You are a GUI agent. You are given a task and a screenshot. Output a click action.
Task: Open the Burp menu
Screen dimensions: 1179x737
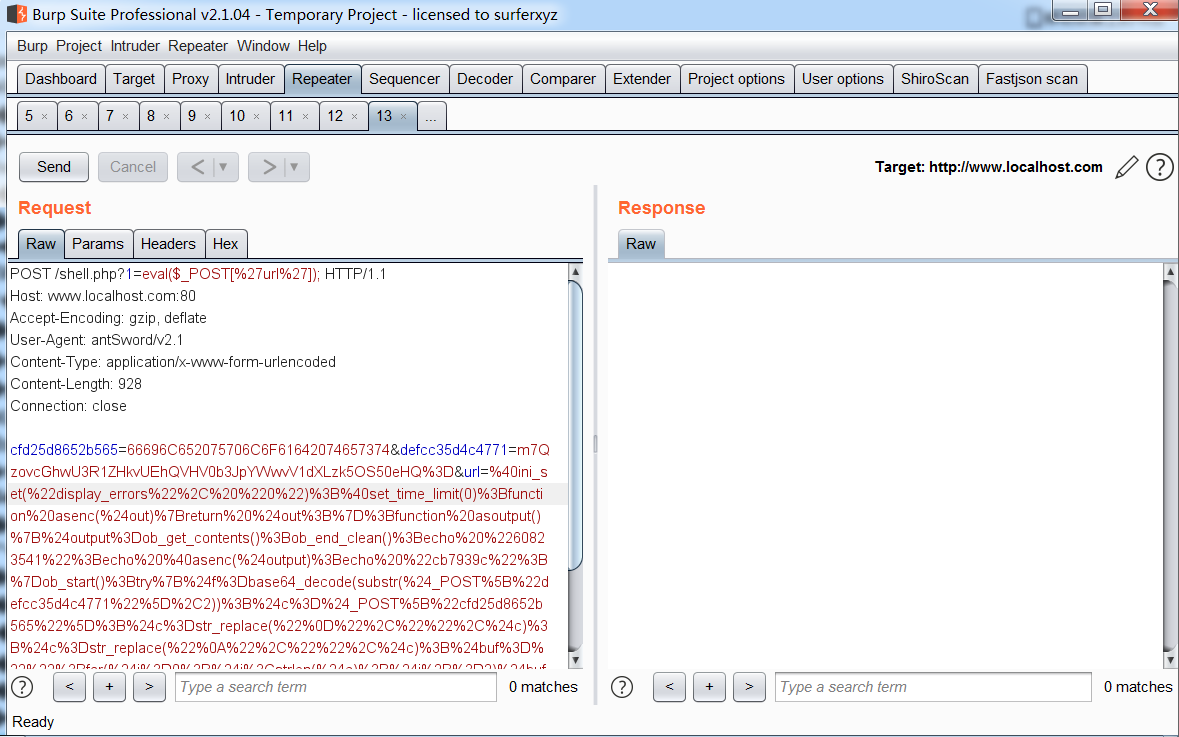[32, 46]
